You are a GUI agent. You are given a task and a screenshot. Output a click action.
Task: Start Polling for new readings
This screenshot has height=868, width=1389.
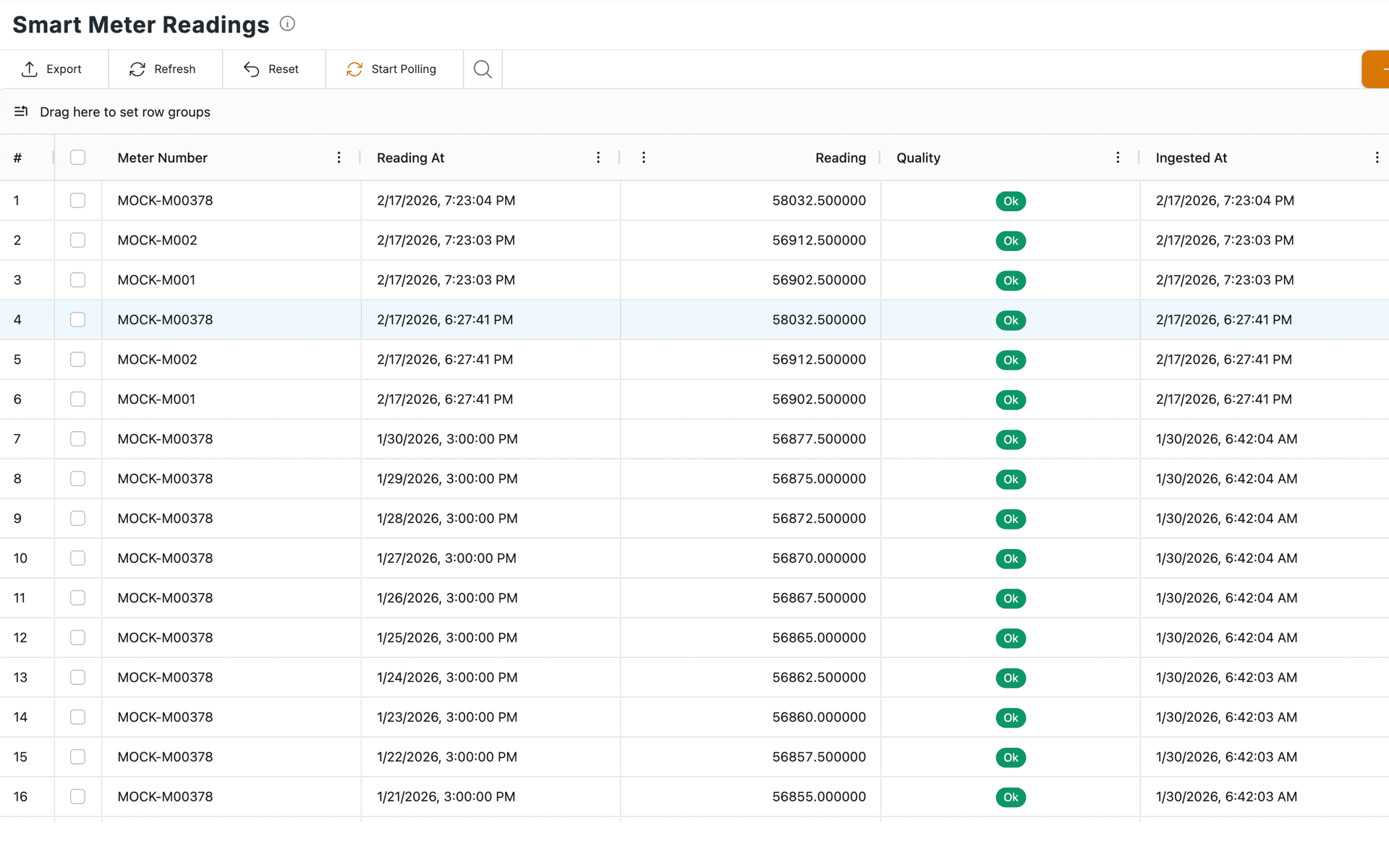click(392, 69)
